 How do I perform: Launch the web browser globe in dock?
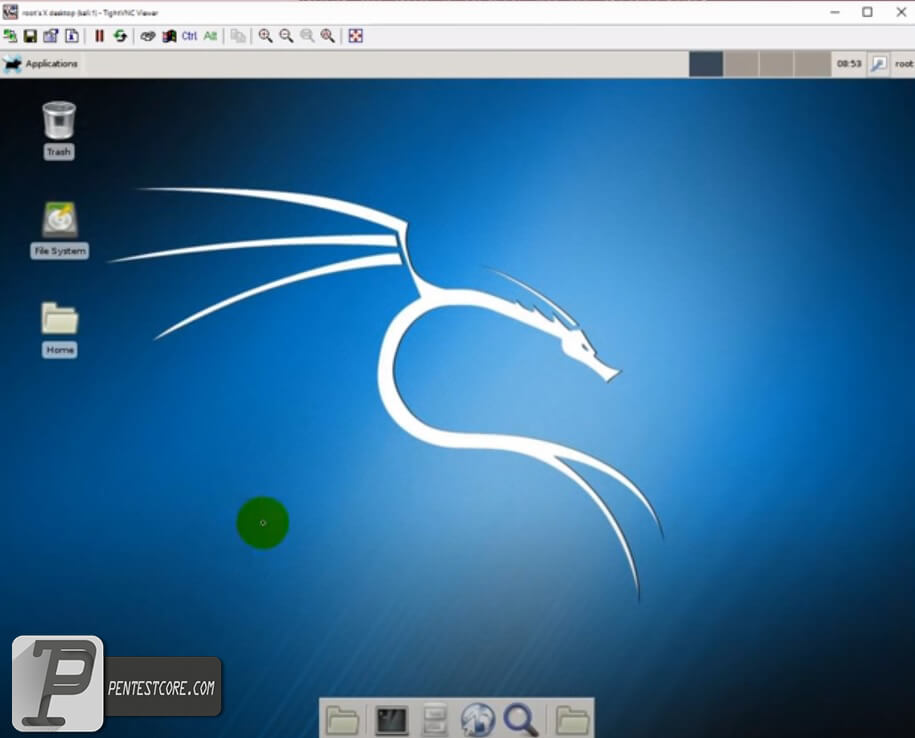click(x=478, y=719)
